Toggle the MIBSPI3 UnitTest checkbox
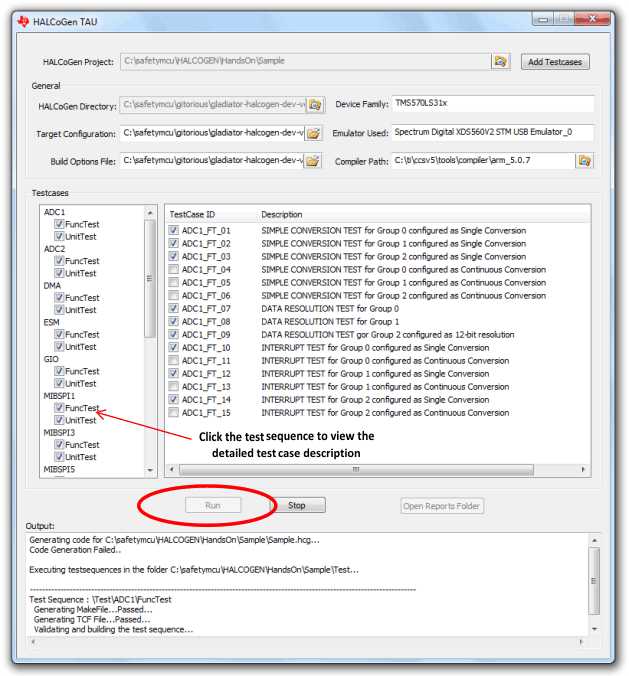The height and width of the screenshot is (676, 629). [x=59, y=457]
